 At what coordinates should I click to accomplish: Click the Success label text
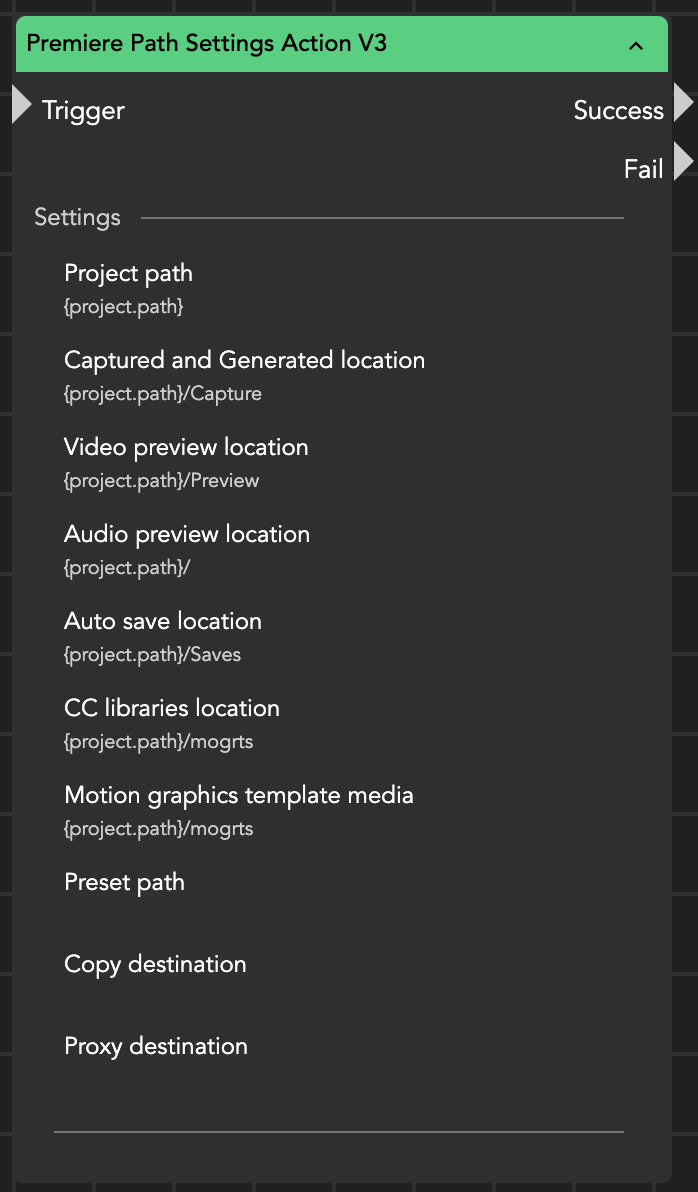(618, 110)
